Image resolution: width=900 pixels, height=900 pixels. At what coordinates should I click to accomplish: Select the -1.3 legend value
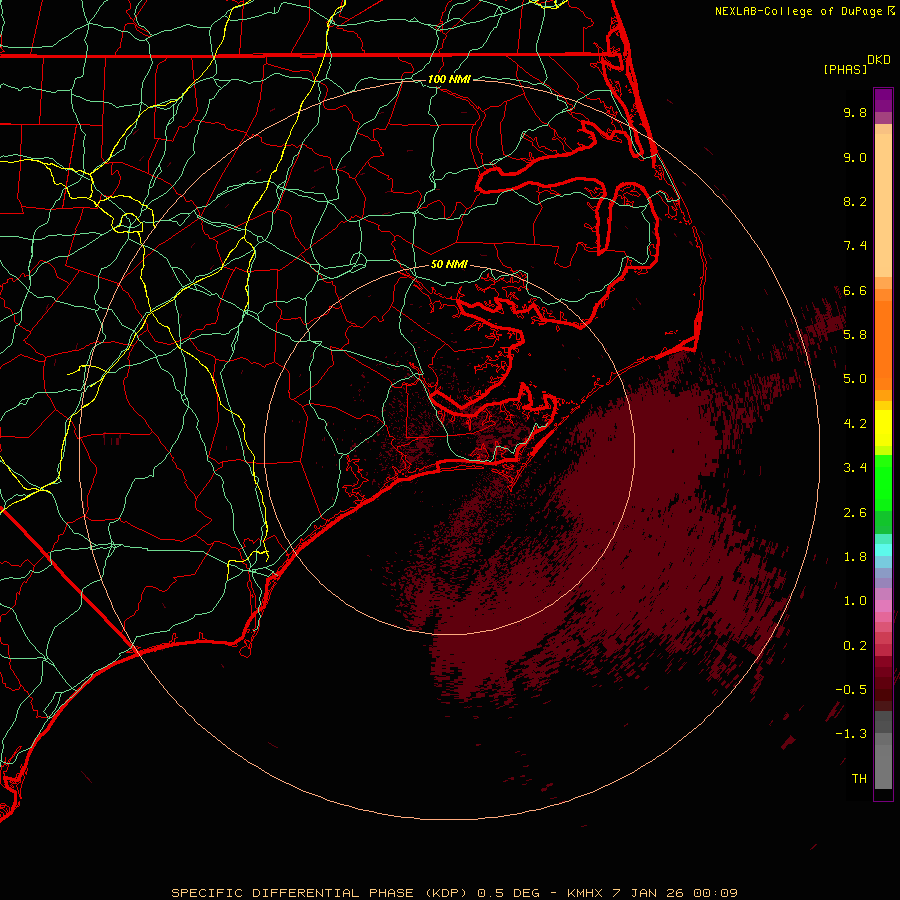[x=851, y=734]
